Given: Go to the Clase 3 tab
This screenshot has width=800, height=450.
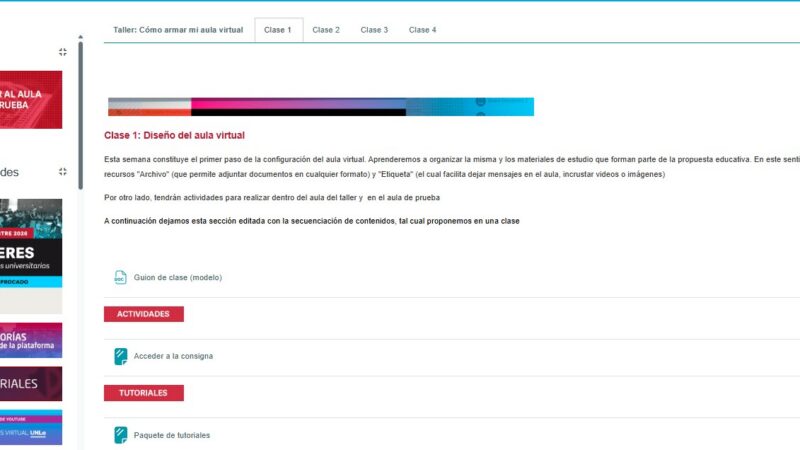Looking at the screenshot, I should 374,30.
